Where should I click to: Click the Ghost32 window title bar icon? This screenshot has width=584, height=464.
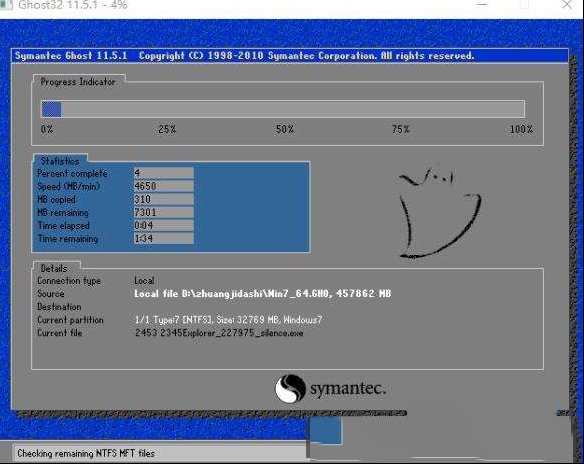6,5
